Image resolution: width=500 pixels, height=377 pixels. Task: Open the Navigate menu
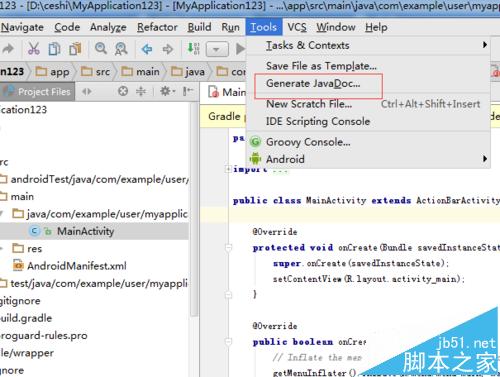pos(22,27)
